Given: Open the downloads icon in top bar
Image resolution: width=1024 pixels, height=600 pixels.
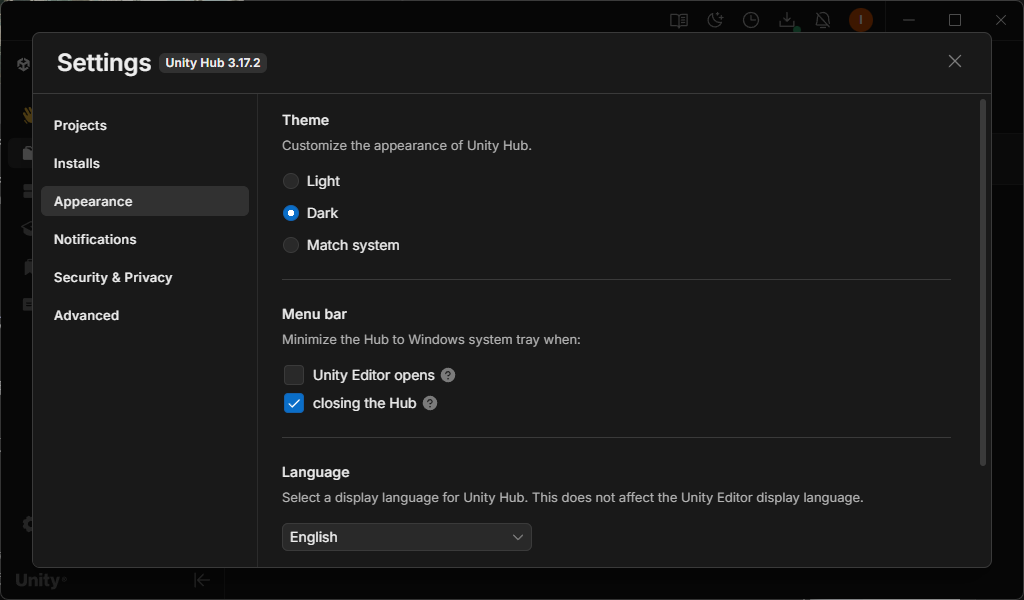Looking at the screenshot, I should (787, 20).
